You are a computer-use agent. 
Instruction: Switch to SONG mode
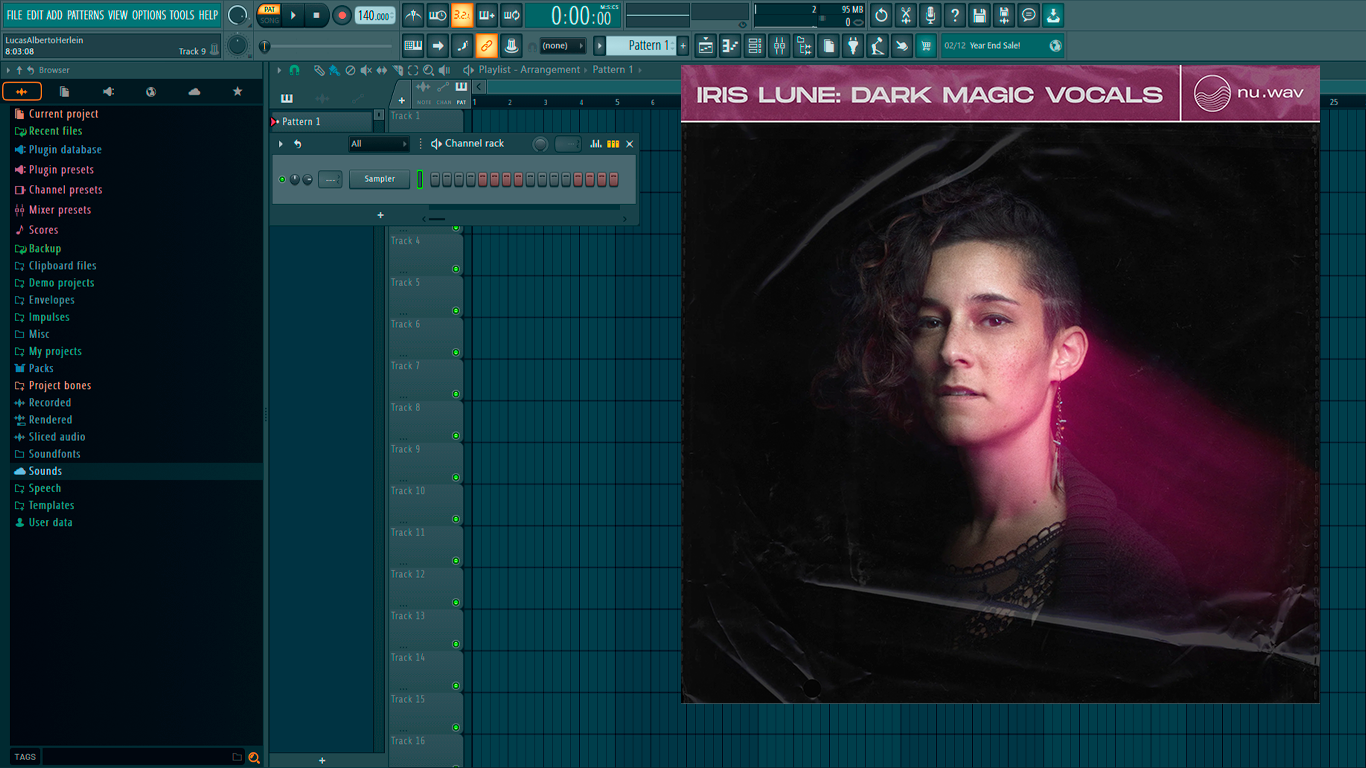coord(269,20)
